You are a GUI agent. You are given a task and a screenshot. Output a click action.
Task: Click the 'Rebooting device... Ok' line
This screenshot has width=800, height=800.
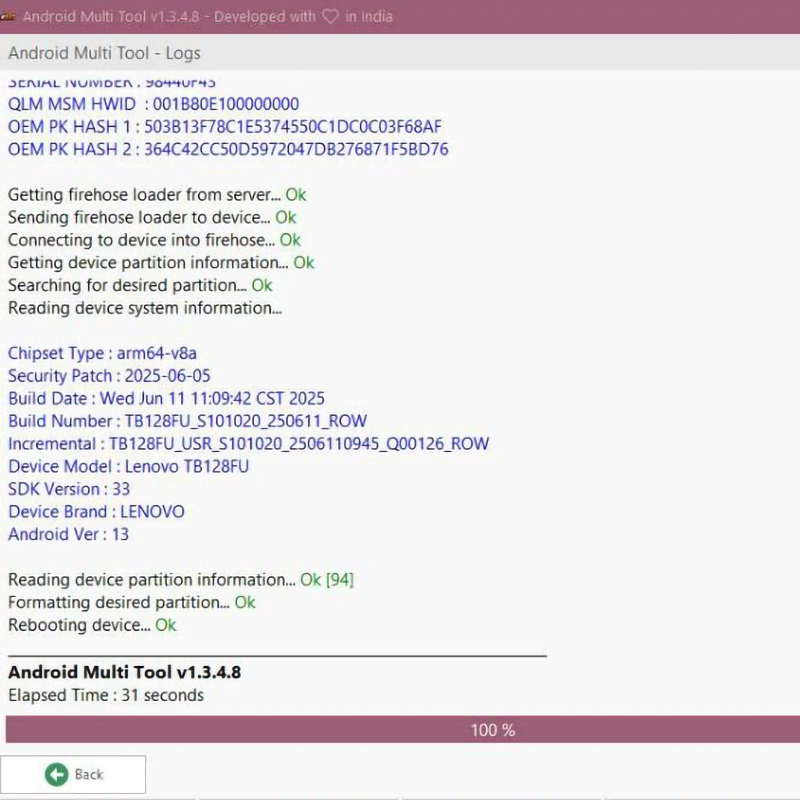point(92,625)
